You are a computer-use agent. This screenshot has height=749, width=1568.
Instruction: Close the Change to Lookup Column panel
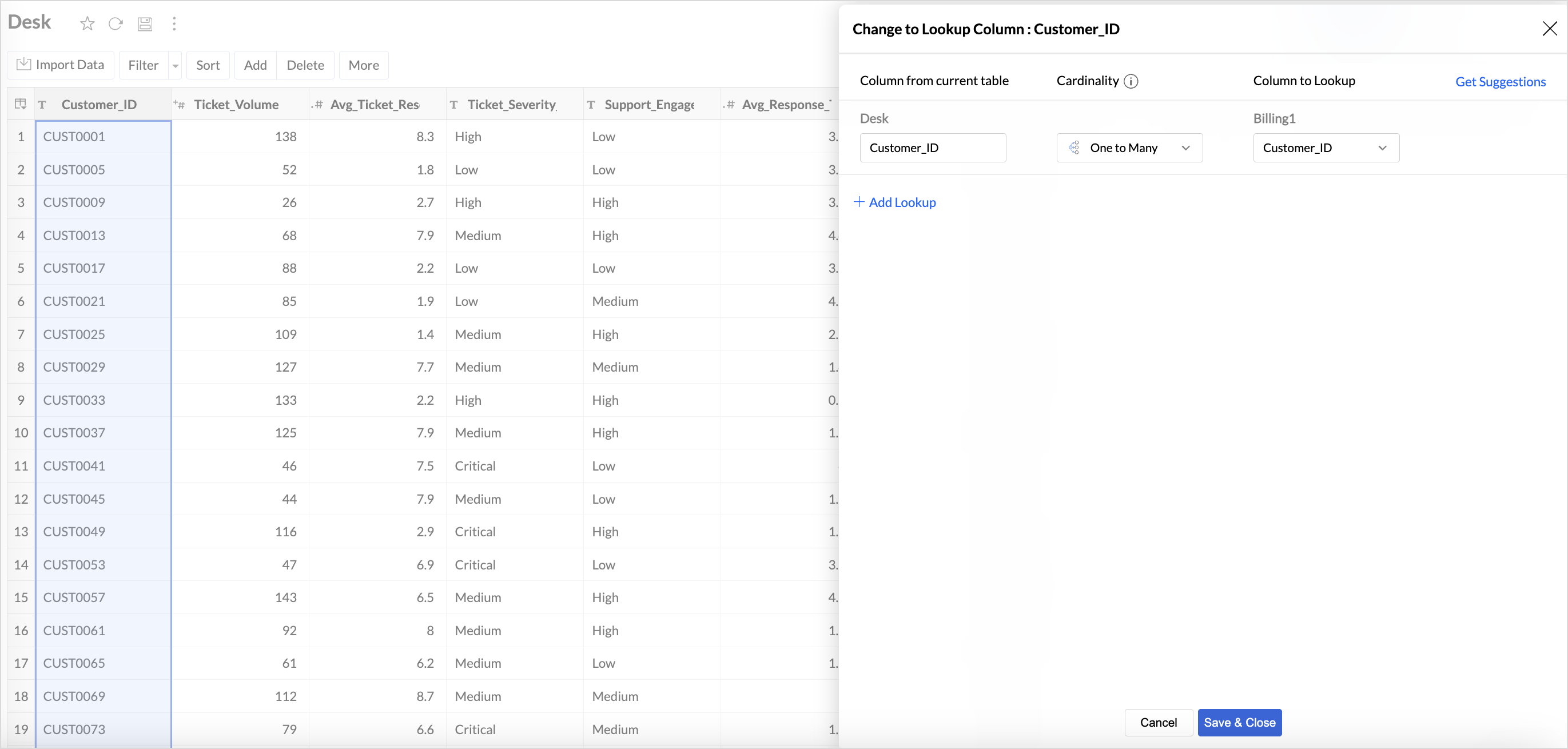pos(1549,29)
